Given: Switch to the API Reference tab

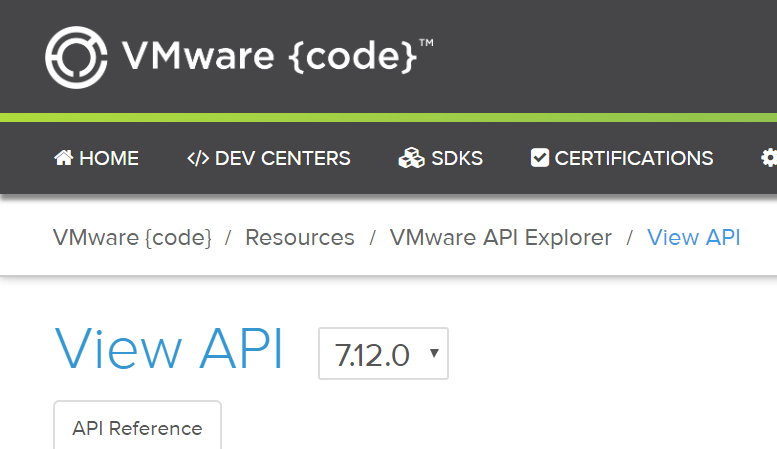Looking at the screenshot, I should (x=137, y=428).
